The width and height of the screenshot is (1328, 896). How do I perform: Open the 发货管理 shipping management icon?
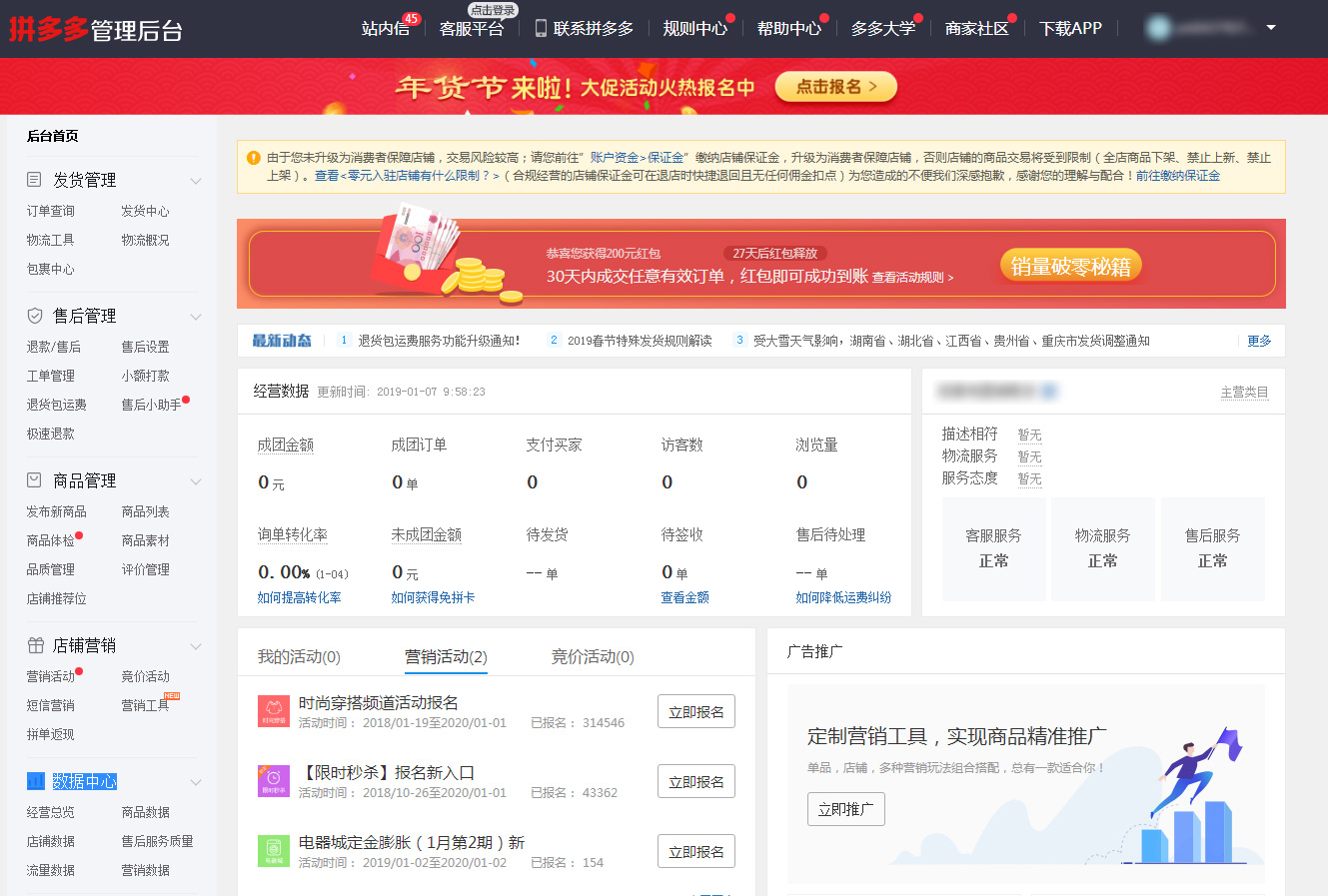[x=33, y=179]
